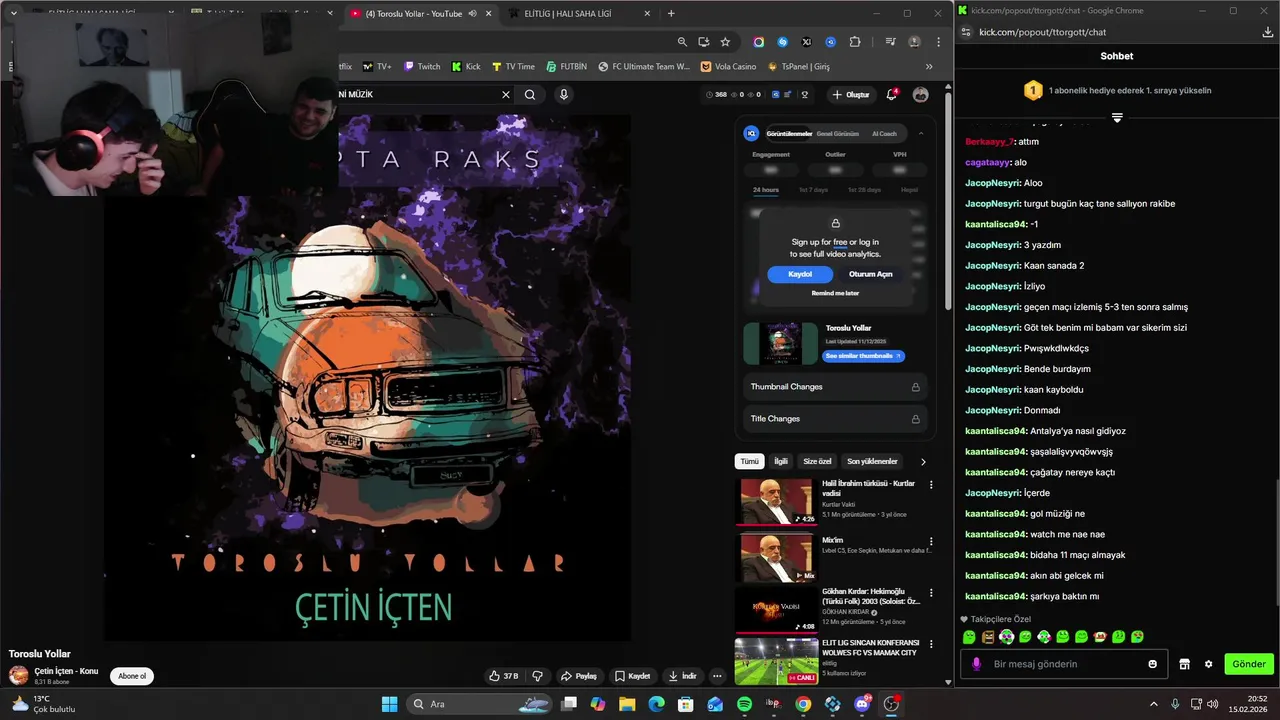The width and height of the screenshot is (1280, 720).
Task: Open Chrome three-dot menu
Action: [x=938, y=42]
